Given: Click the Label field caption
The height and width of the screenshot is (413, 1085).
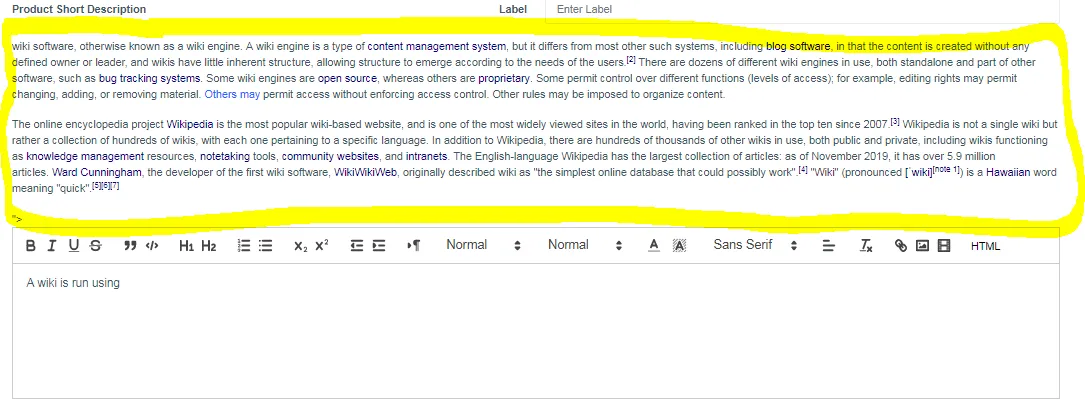Looking at the screenshot, I should pyautogui.click(x=513, y=10).
